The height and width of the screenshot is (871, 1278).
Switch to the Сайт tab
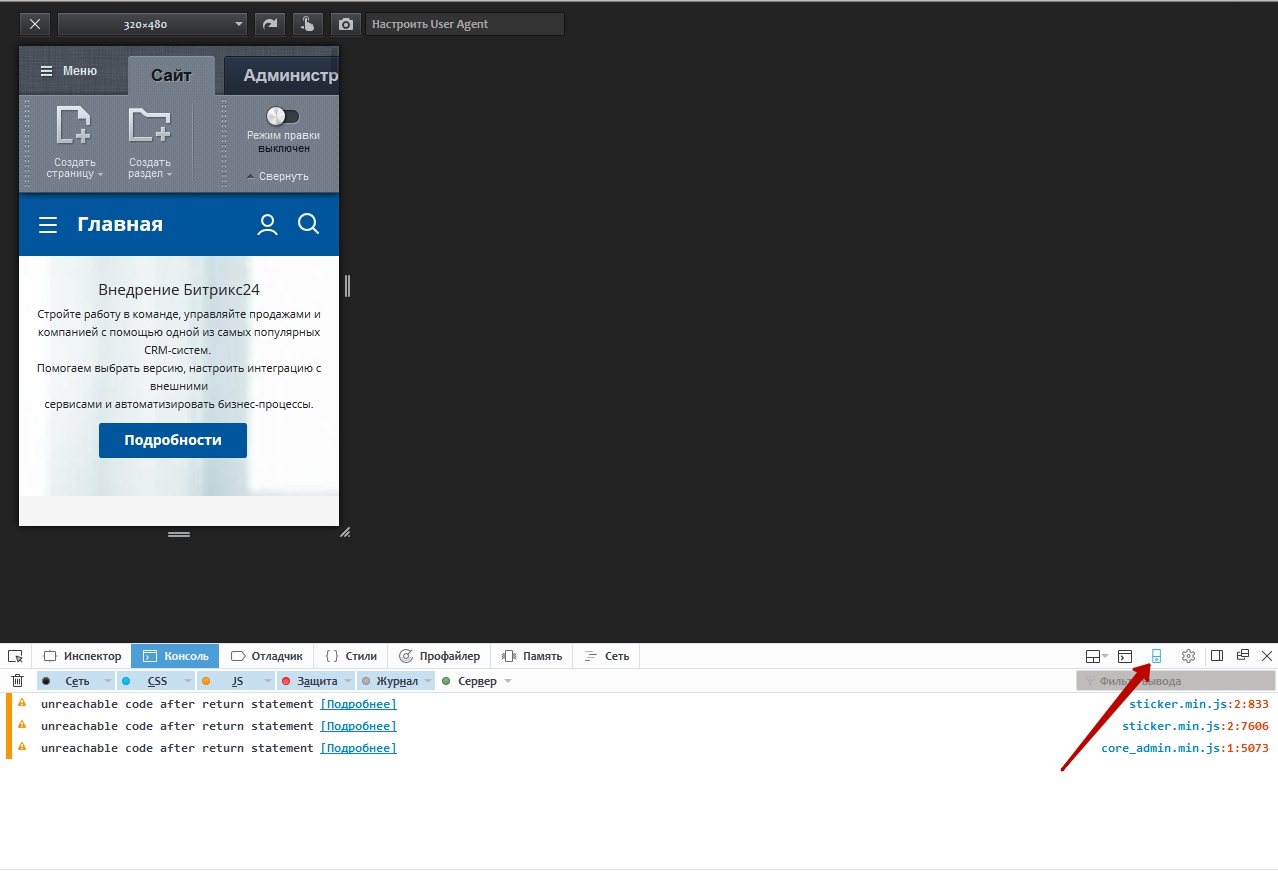point(171,76)
